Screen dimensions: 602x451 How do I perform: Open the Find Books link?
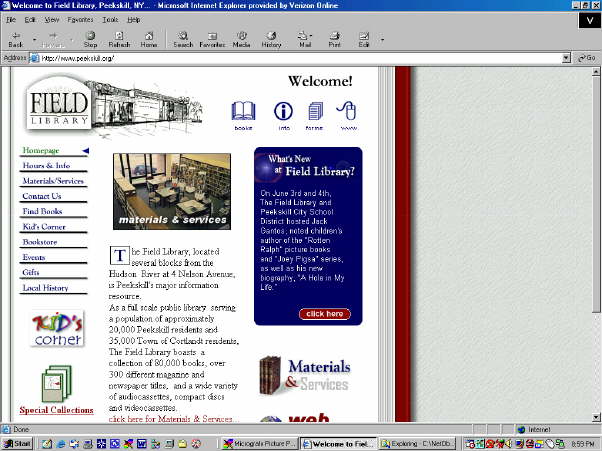tap(42, 211)
